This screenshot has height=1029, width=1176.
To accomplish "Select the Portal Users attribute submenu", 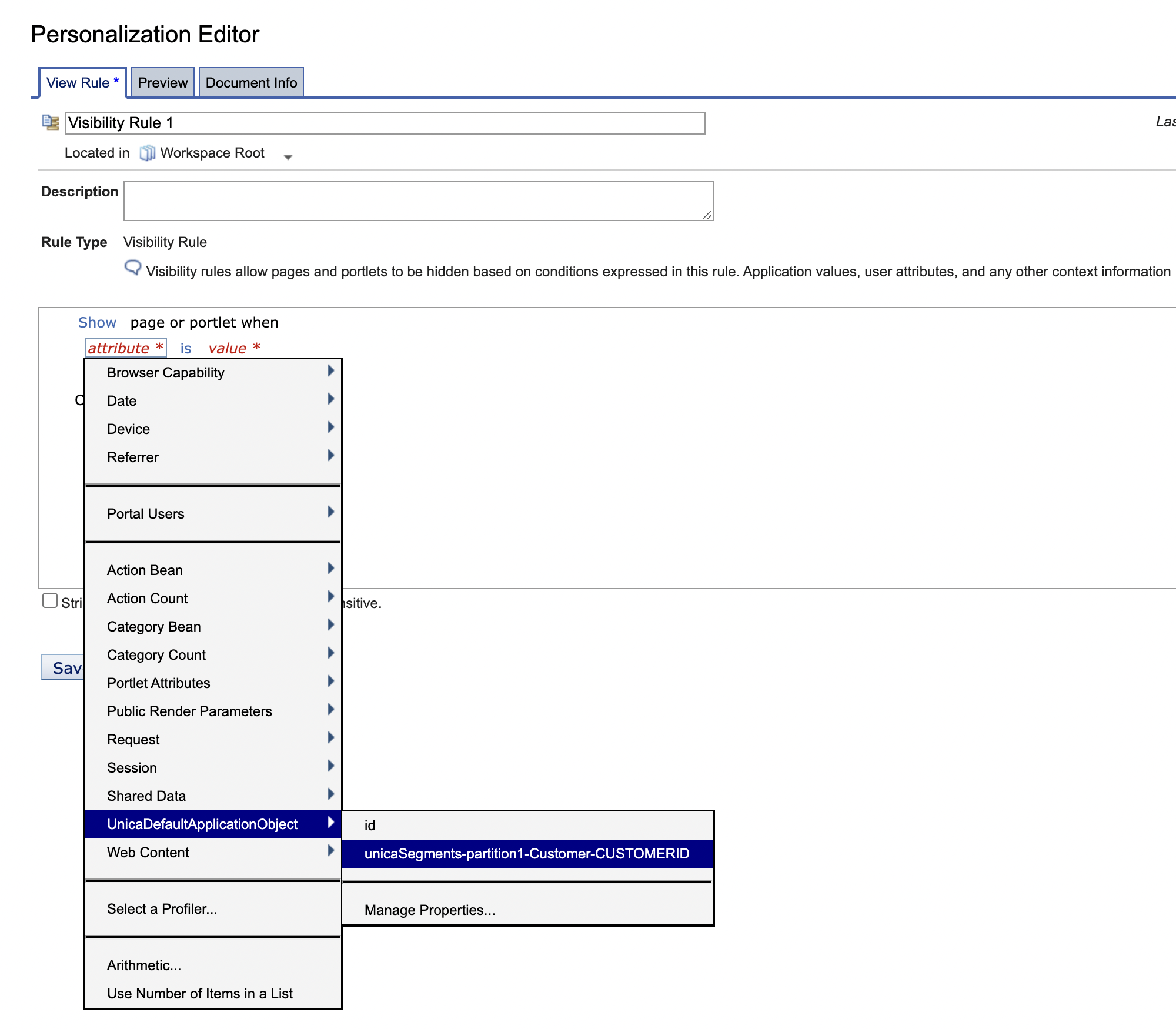I will pyautogui.click(x=213, y=513).
